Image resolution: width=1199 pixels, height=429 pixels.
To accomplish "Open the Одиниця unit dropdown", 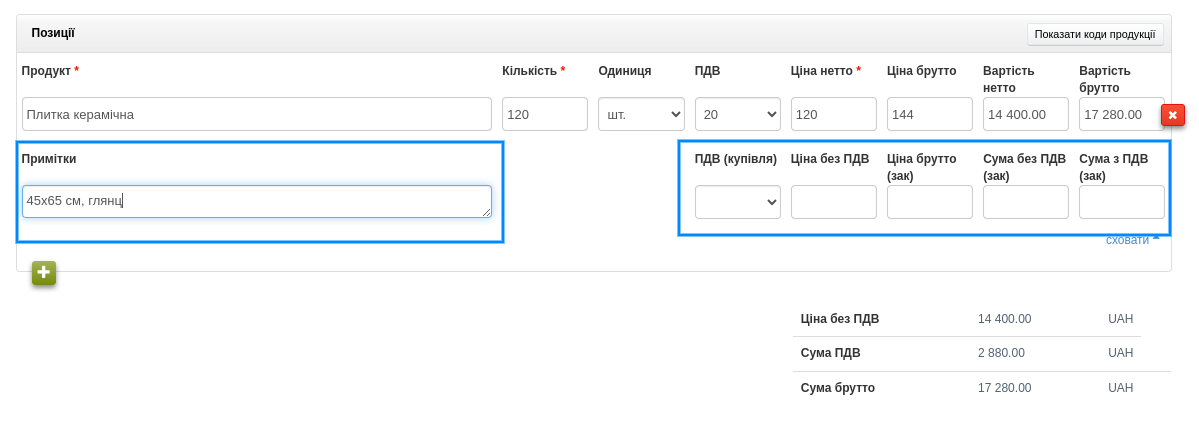I will pyautogui.click(x=641, y=114).
